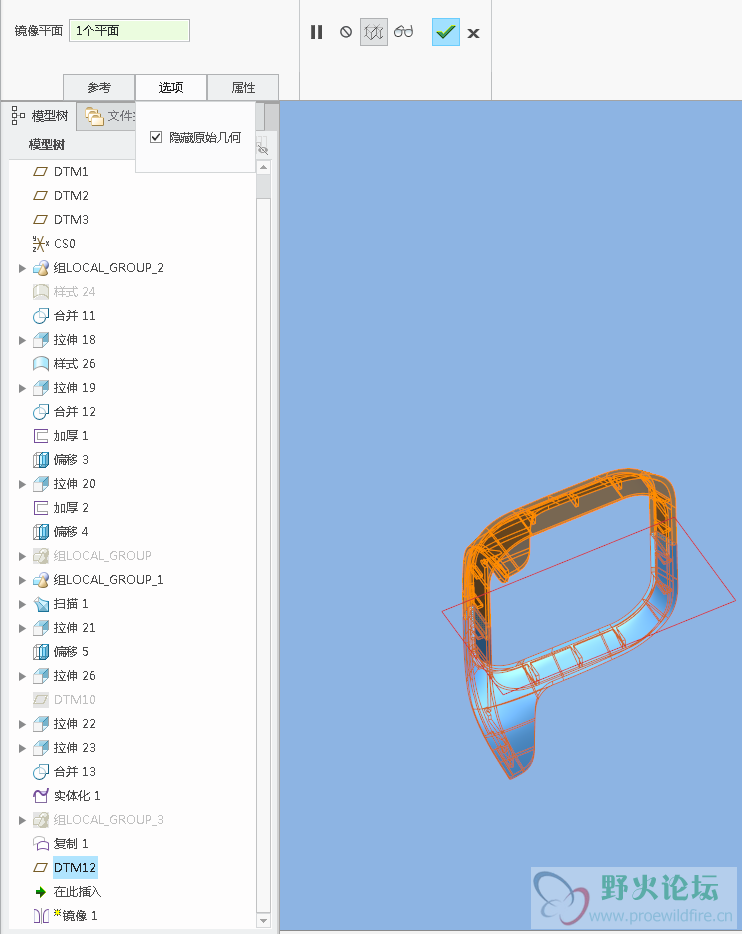
Task: Click the 偏移 5 offset icon
Action: (x=40, y=652)
